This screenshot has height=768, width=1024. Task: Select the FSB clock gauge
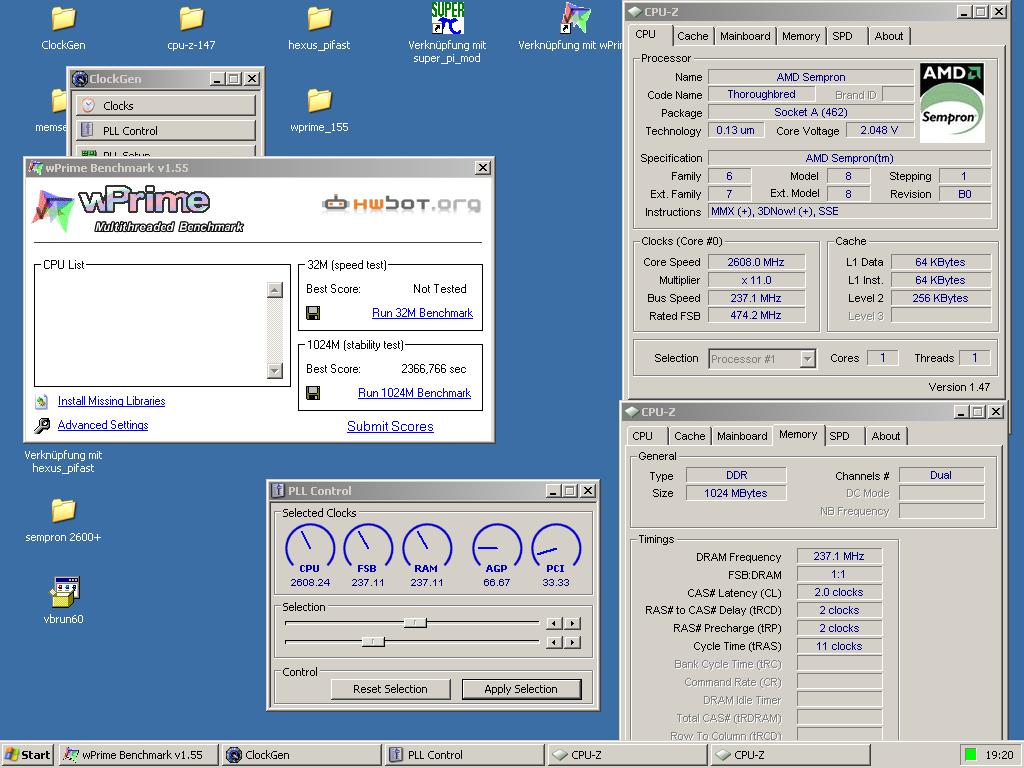pyautogui.click(x=368, y=547)
